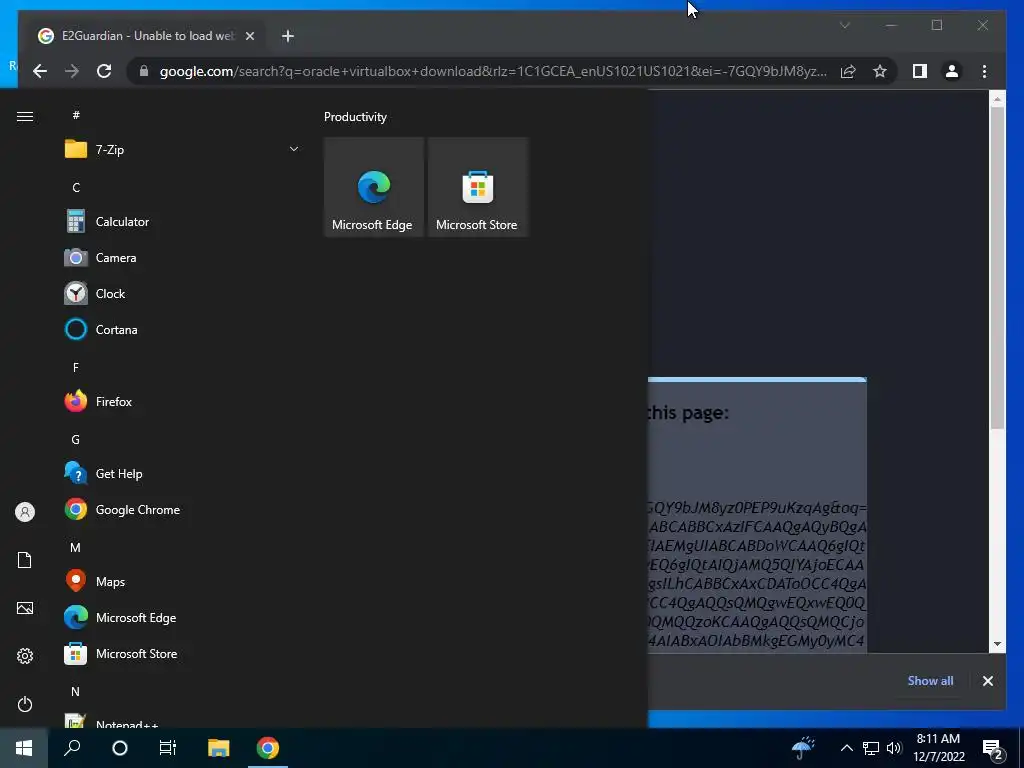Open Documents from the Start sidebar
This screenshot has height=768, width=1024.
click(25, 560)
